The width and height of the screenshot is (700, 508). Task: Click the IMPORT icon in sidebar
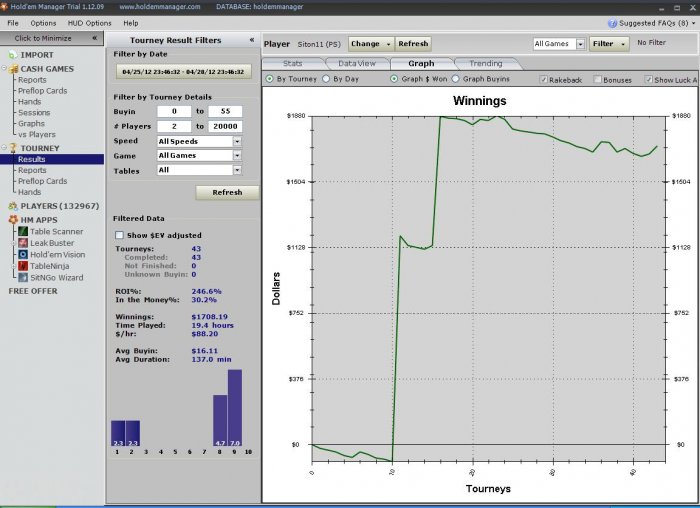click(x=12, y=54)
